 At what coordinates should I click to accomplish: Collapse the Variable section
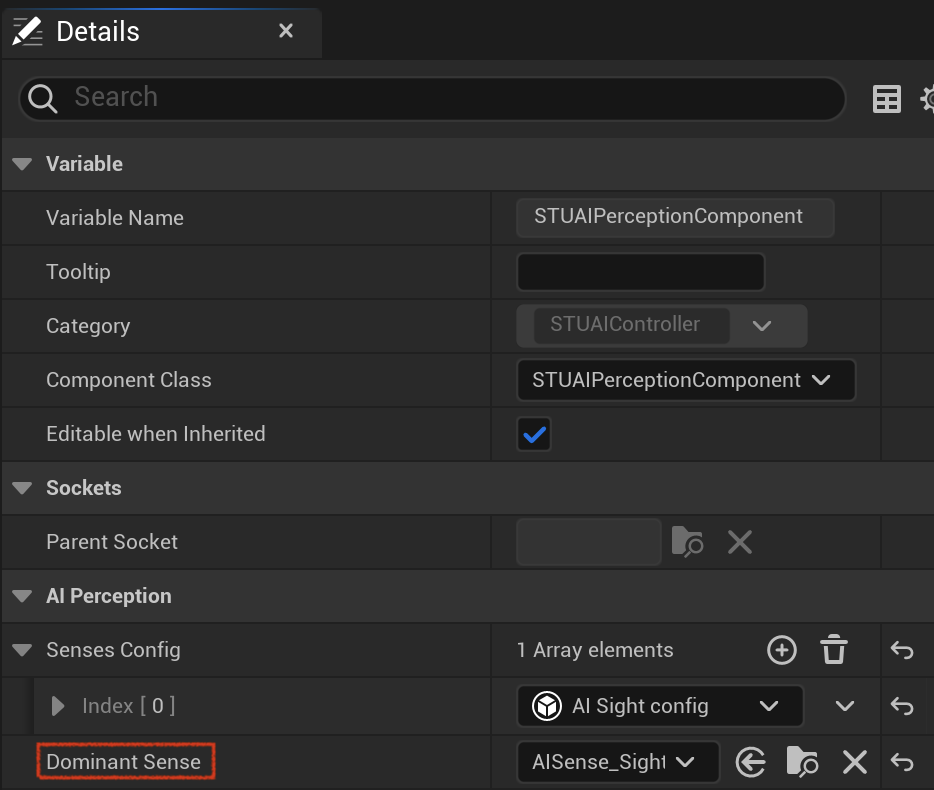pos(22,164)
